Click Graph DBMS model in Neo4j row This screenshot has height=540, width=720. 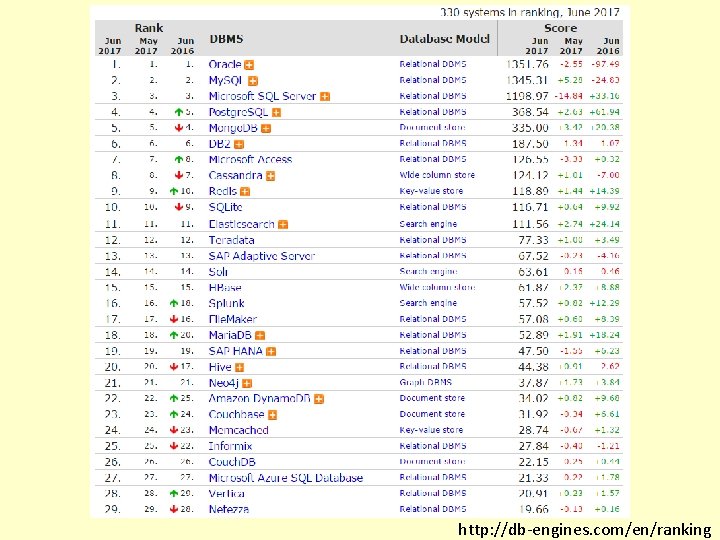pyautogui.click(x=426, y=382)
